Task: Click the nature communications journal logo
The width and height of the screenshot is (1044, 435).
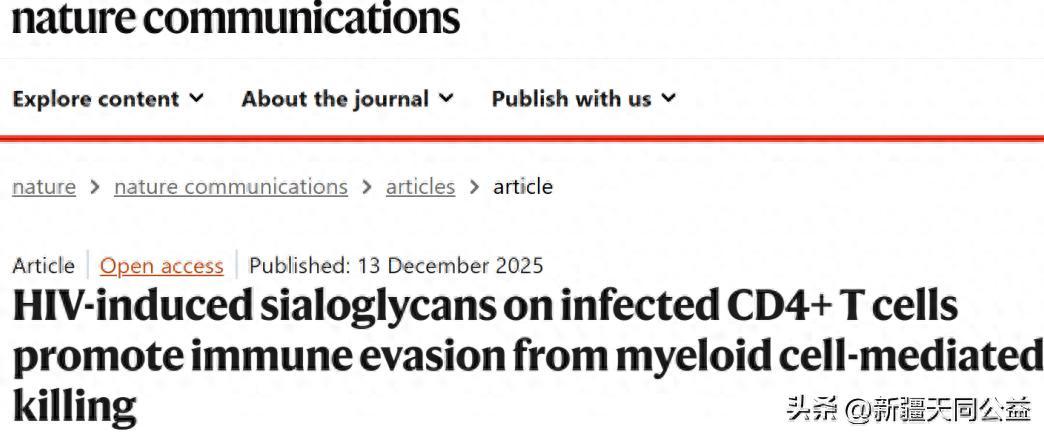Action: (x=236, y=19)
